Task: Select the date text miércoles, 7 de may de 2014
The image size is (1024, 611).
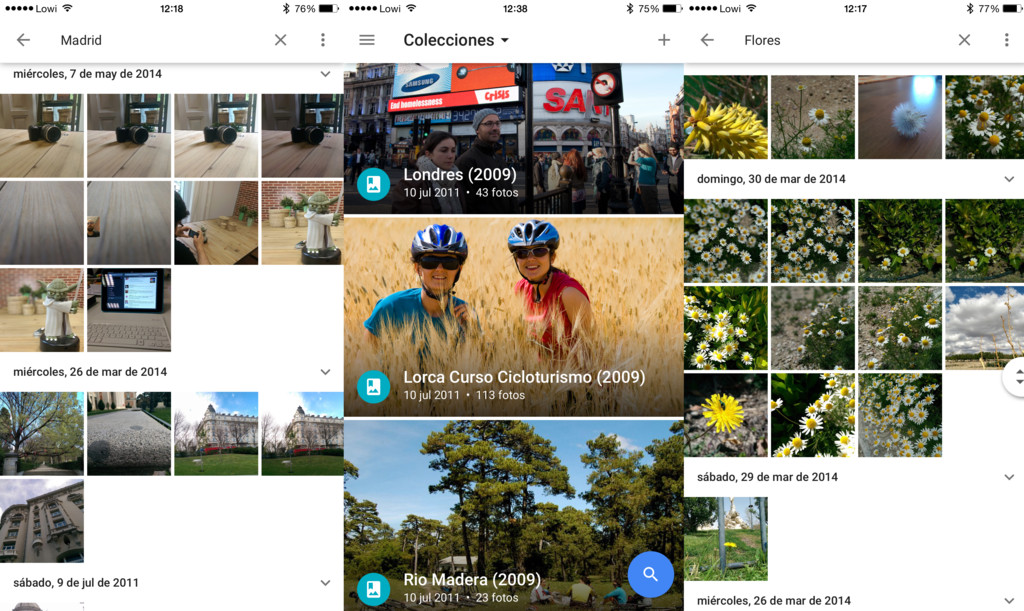Action: [x=88, y=74]
